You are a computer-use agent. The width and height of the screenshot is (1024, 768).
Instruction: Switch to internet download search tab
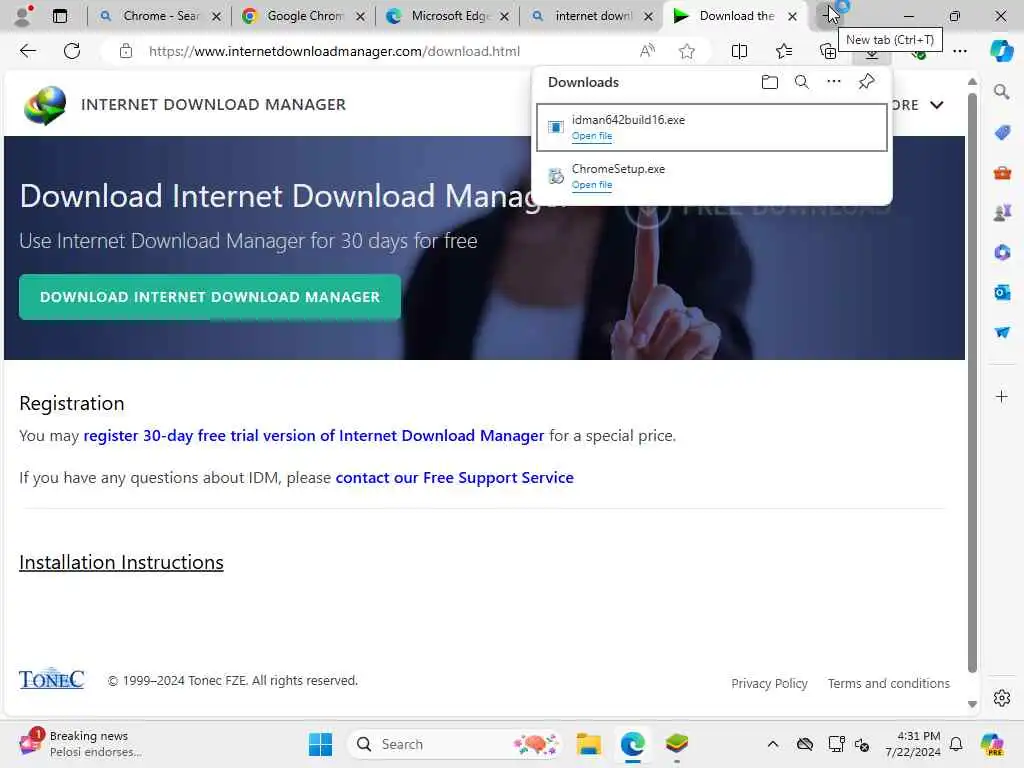pos(592,16)
